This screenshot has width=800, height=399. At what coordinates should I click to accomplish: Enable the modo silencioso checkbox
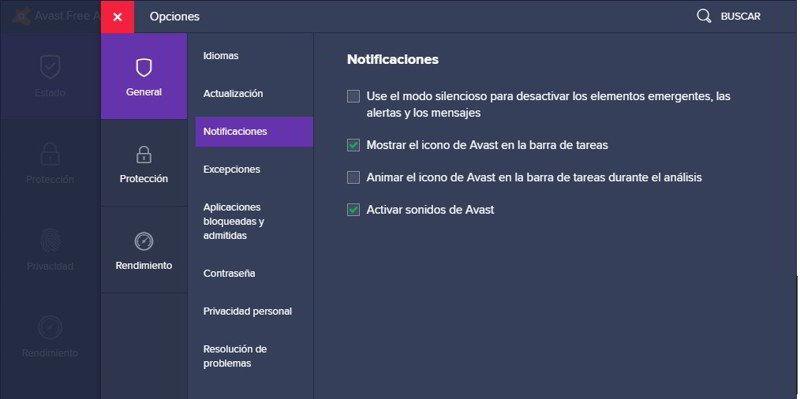353,96
